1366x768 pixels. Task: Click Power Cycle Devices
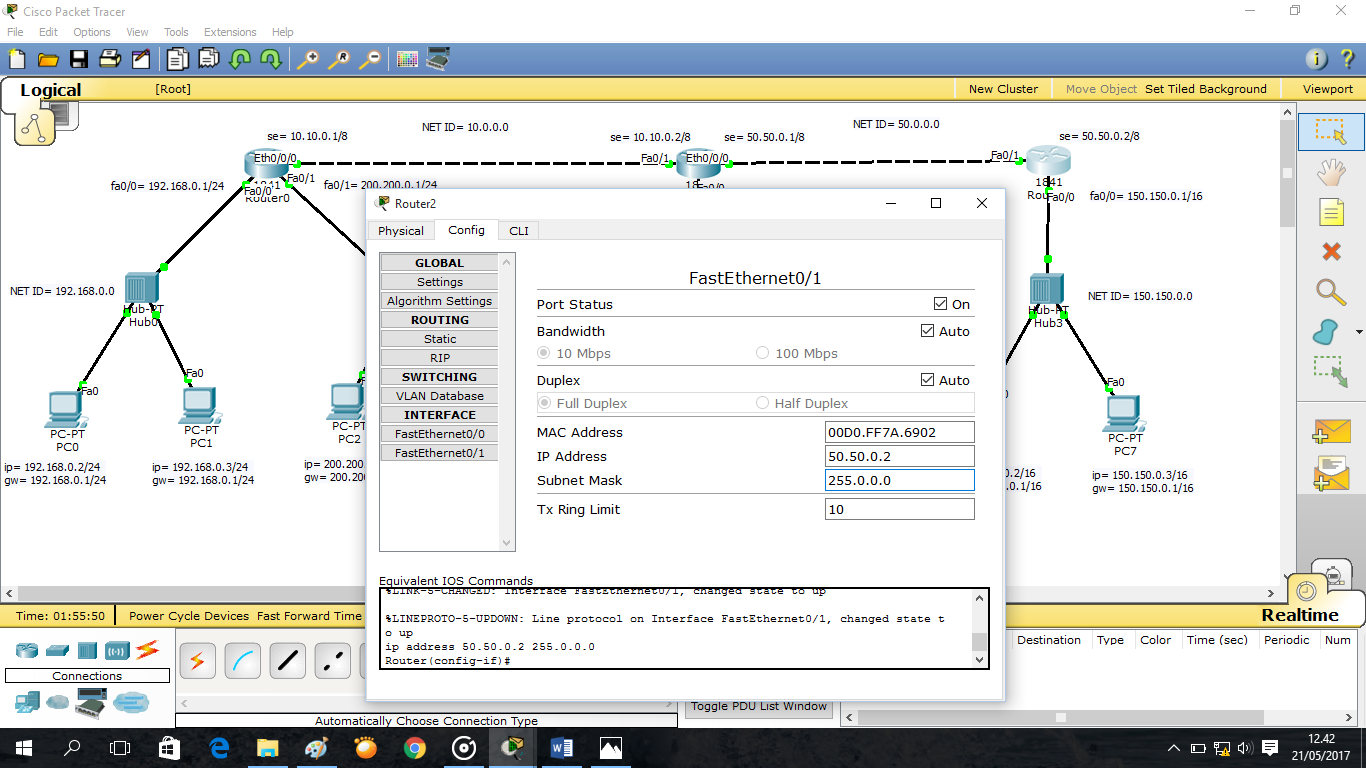click(189, 616)
